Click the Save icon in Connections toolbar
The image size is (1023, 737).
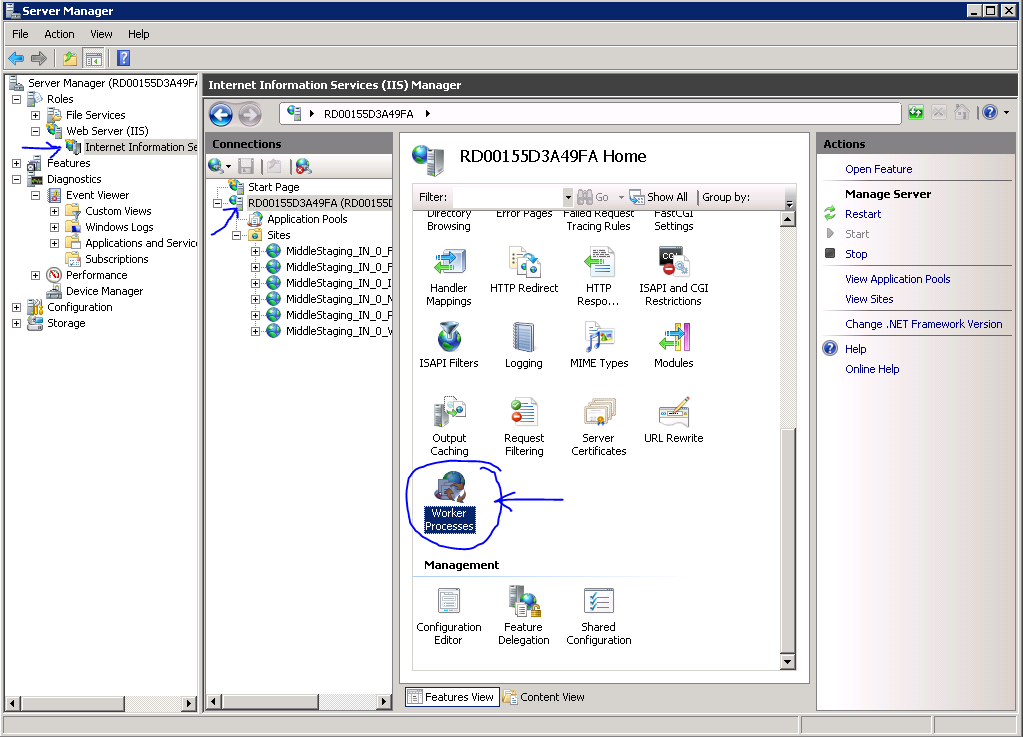[x=246, y=166]
